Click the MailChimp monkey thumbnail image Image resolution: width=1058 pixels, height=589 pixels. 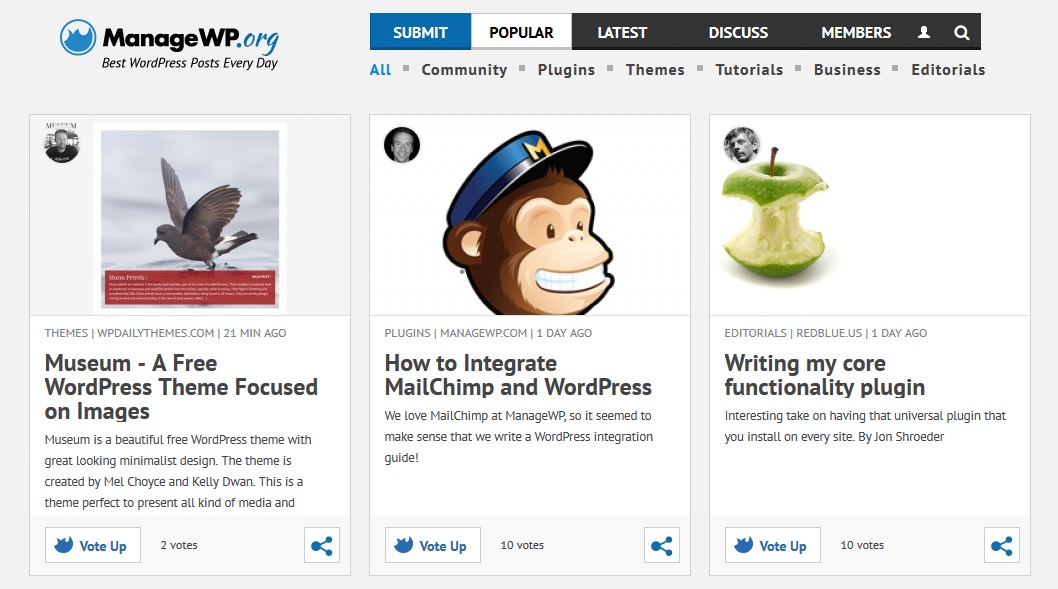(530, 220)
